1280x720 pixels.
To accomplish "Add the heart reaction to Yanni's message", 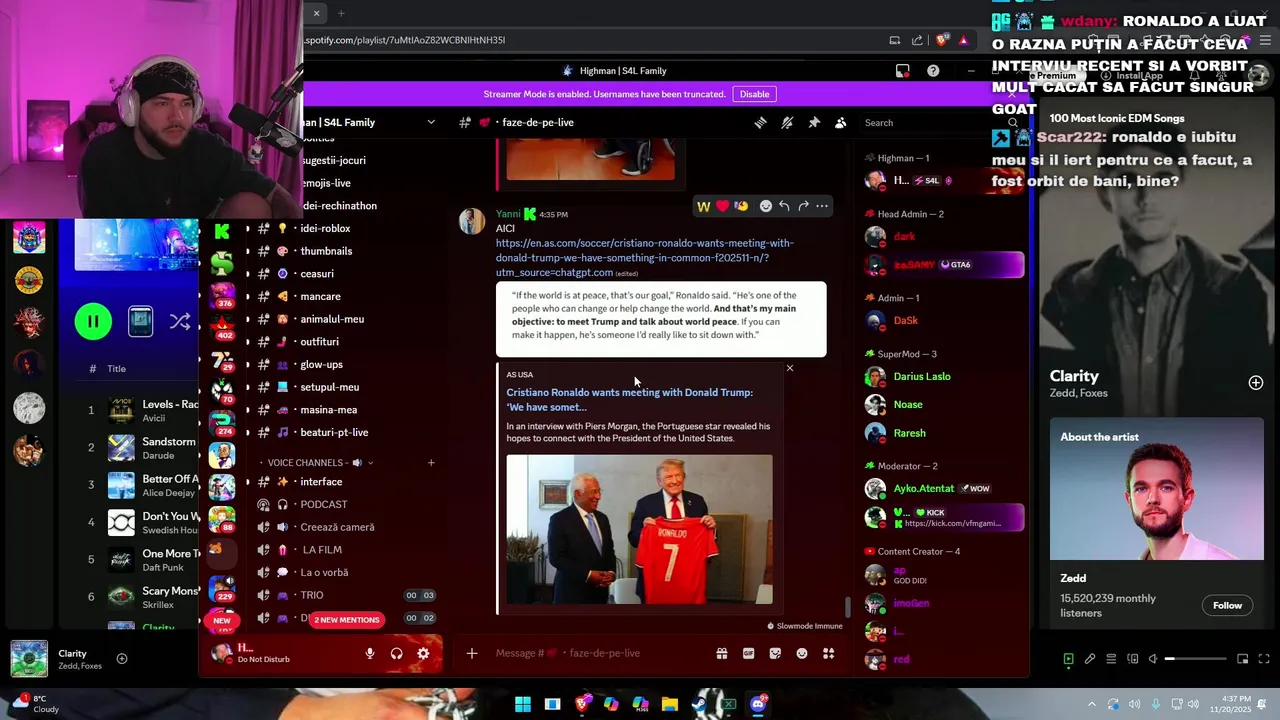I will (722, 206).
